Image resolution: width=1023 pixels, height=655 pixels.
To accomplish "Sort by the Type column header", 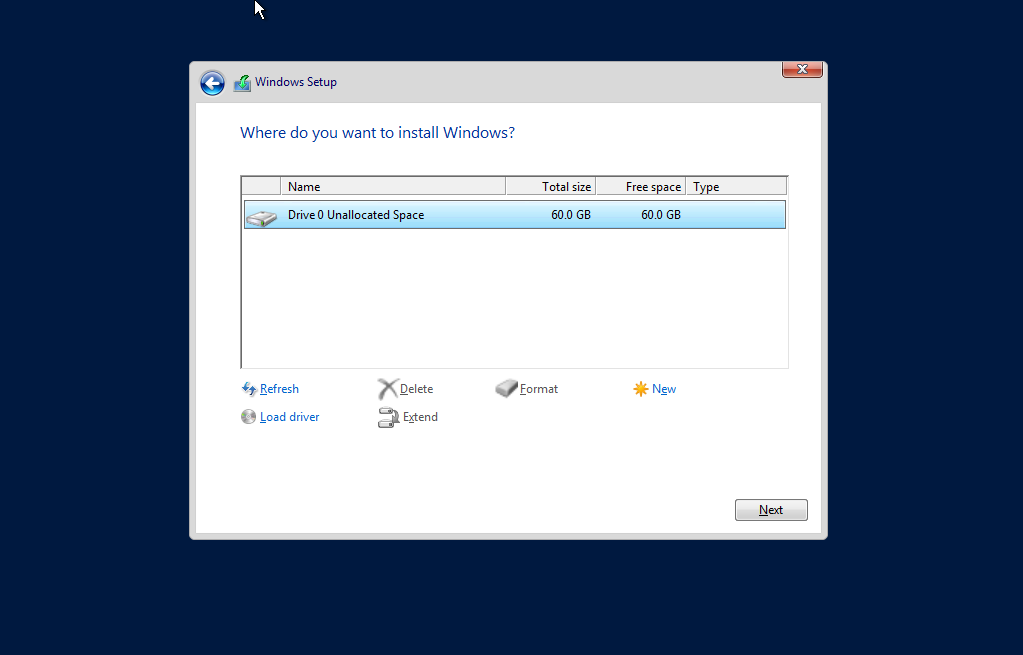I will tap(737, 187).
